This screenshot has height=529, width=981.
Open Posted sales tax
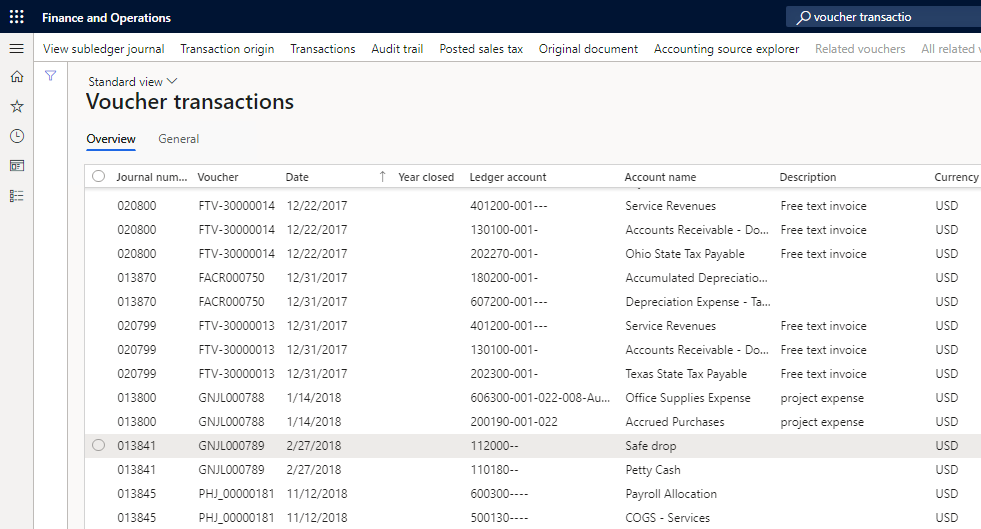click(481, 49)
